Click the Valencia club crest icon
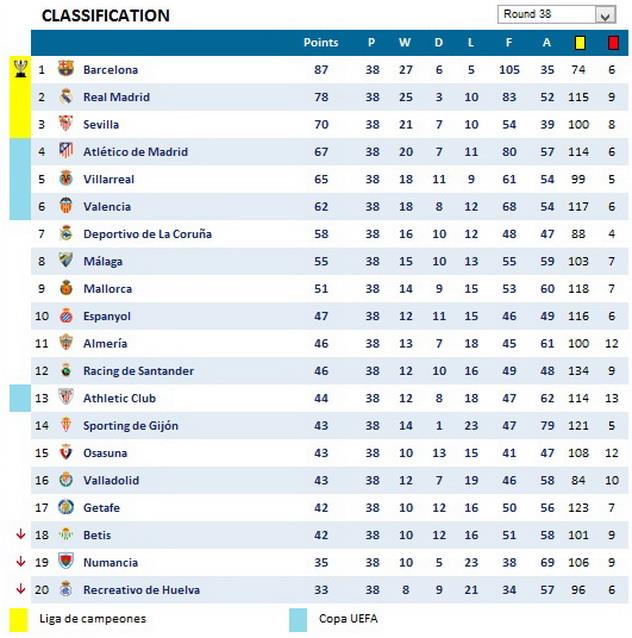Screen dimensions: 632x638 [66, 206]
